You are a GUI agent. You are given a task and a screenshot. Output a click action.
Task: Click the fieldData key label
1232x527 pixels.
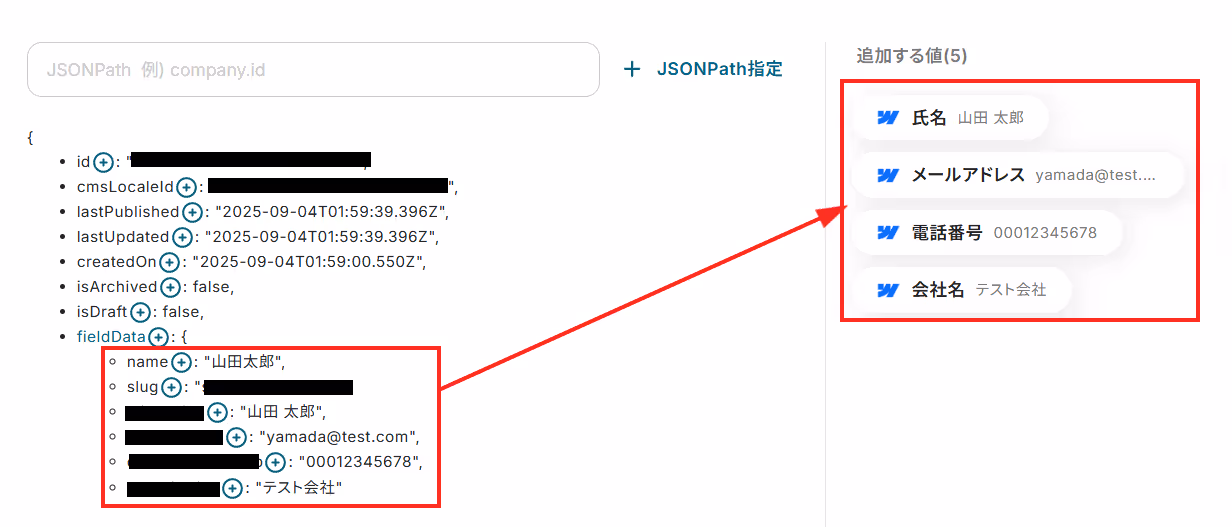[x=111, y=337]
